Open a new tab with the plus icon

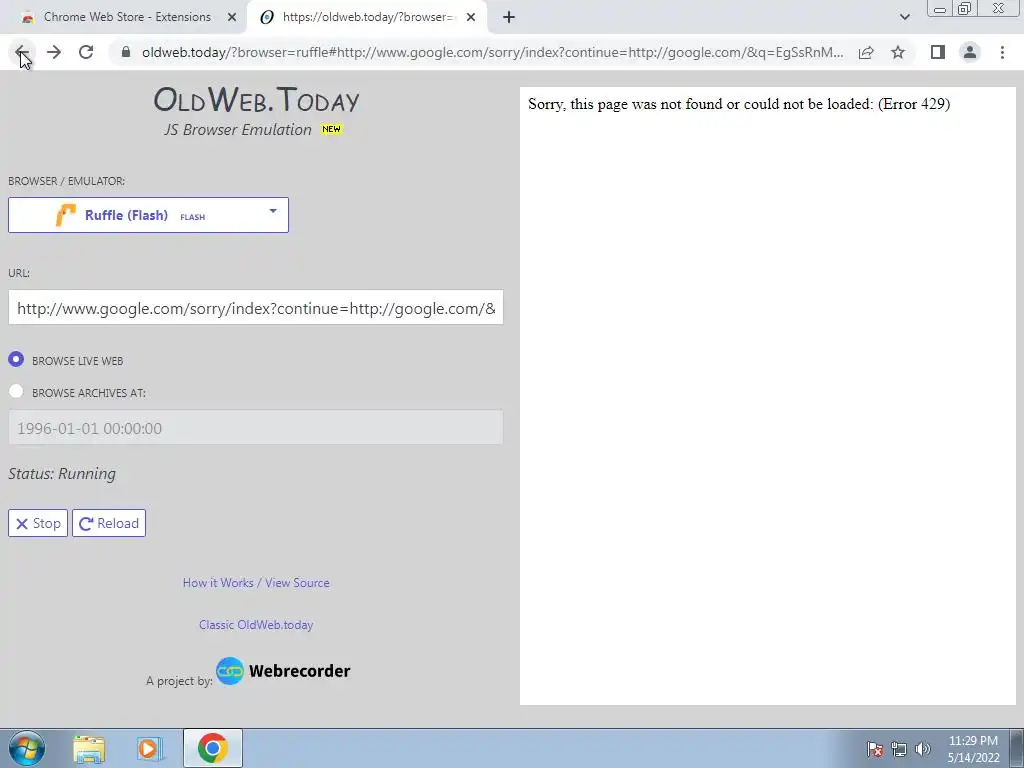[509, 18]
